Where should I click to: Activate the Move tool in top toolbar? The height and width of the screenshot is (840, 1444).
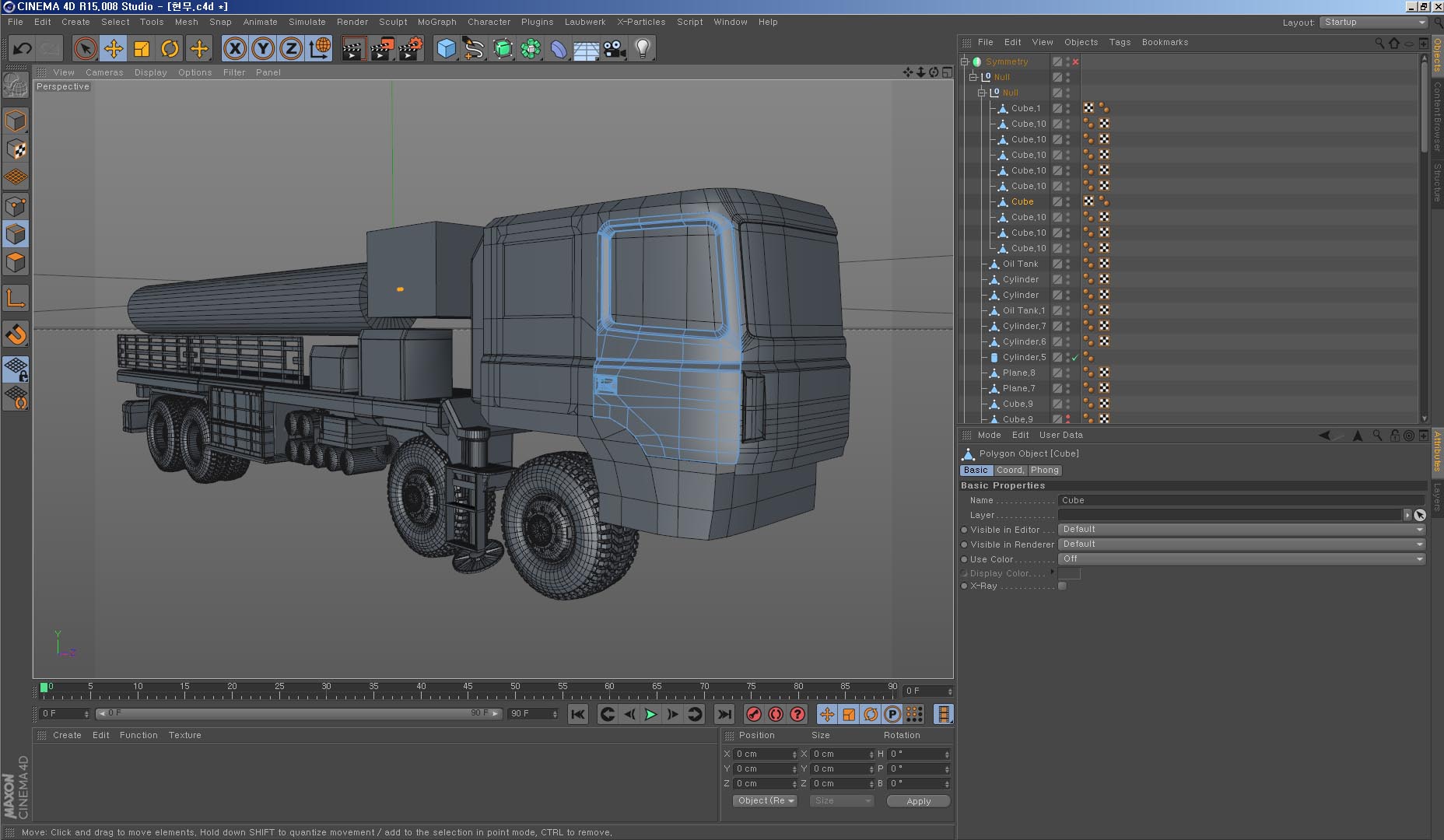pos(114,49)
